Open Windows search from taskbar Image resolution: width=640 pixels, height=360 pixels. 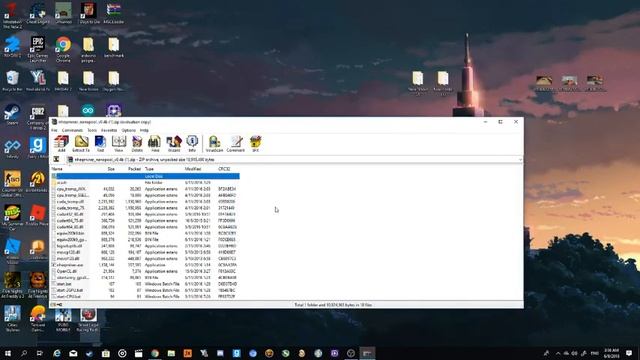[x=24, y=353]
